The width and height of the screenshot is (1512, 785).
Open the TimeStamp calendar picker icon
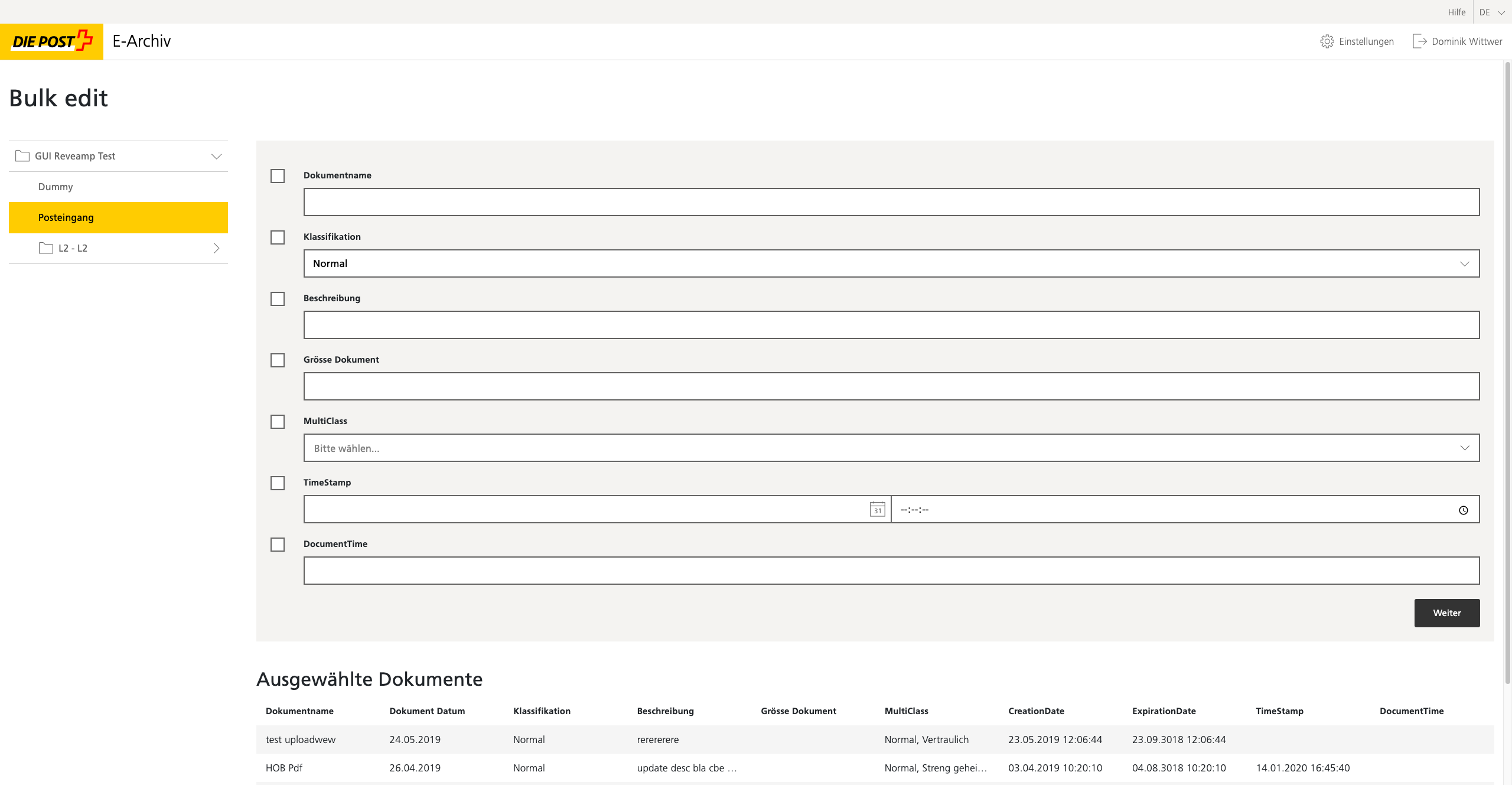point(878,509)
